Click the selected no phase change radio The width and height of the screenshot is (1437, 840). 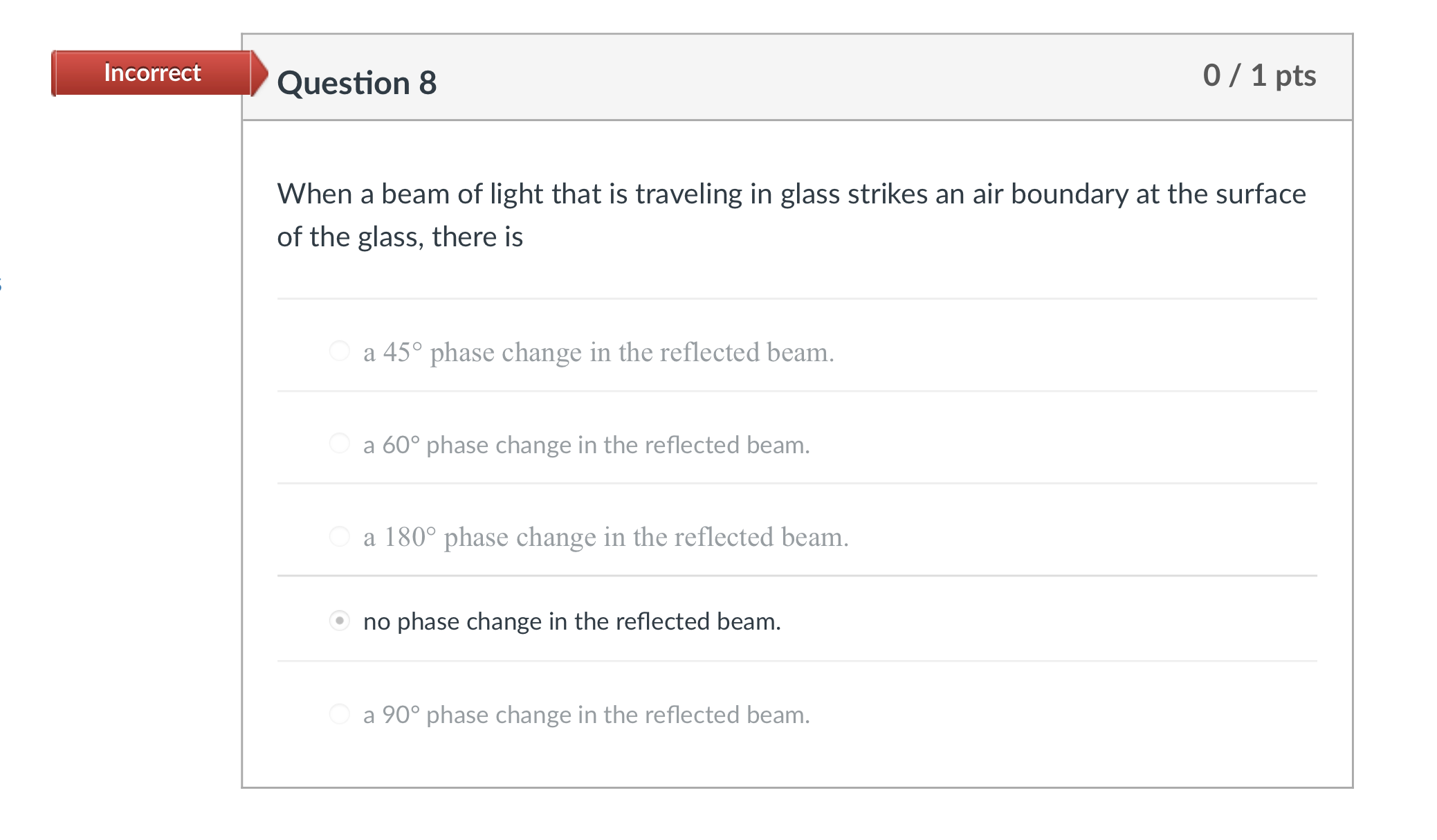(339, 621)
